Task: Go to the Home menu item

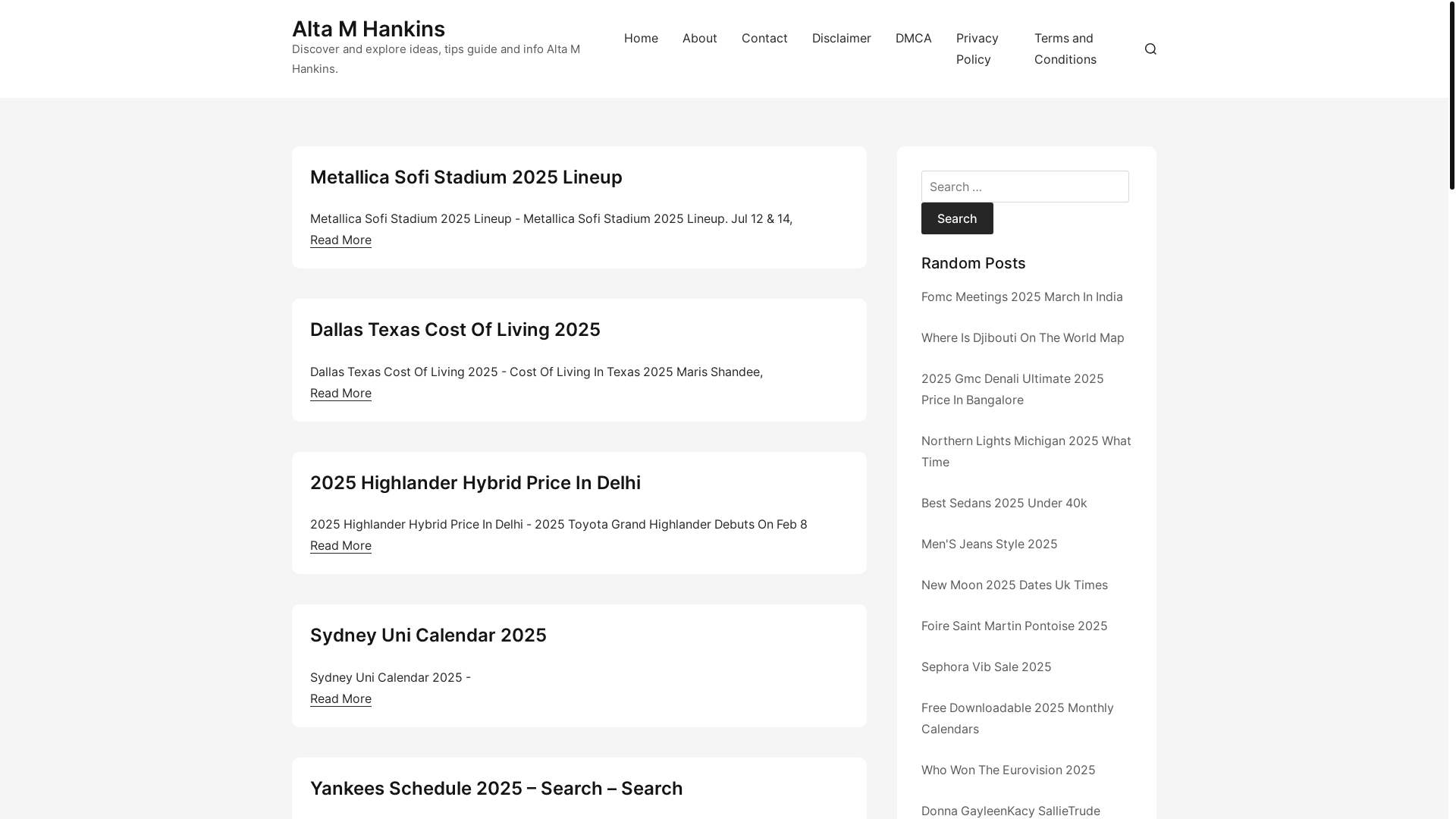Action: (x=641, y=38)
